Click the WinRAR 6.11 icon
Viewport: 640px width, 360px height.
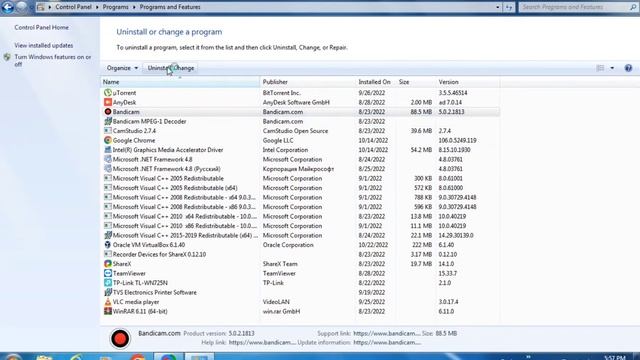point(108,311)
